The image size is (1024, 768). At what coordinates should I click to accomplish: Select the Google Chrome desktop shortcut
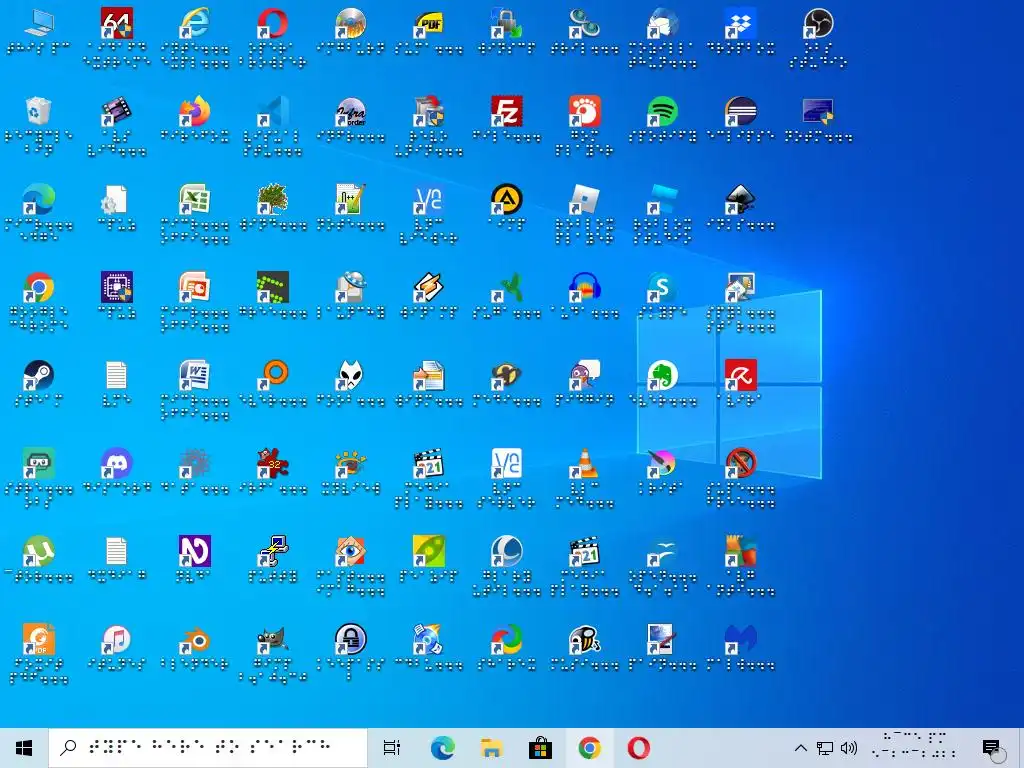pos(39,287)
